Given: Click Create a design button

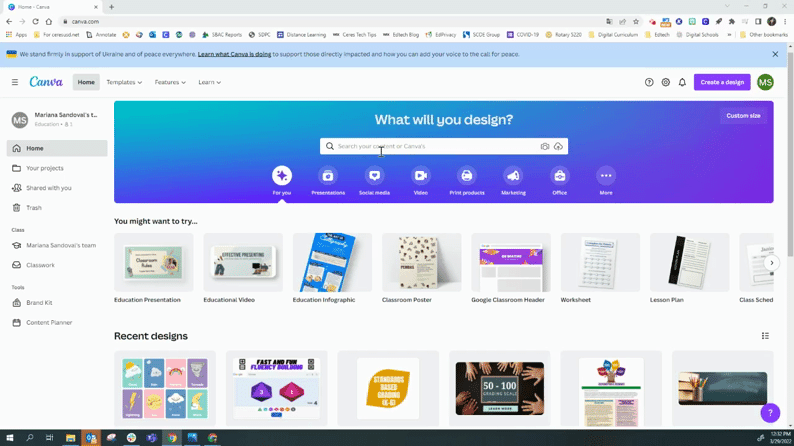Looking at the screenshot, I should [x=722, y=82].
